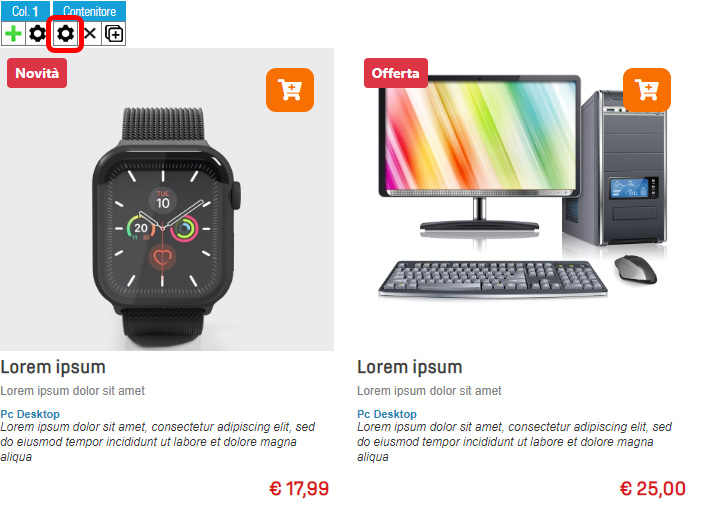Open column settings gear icon

tap(38, 34)
